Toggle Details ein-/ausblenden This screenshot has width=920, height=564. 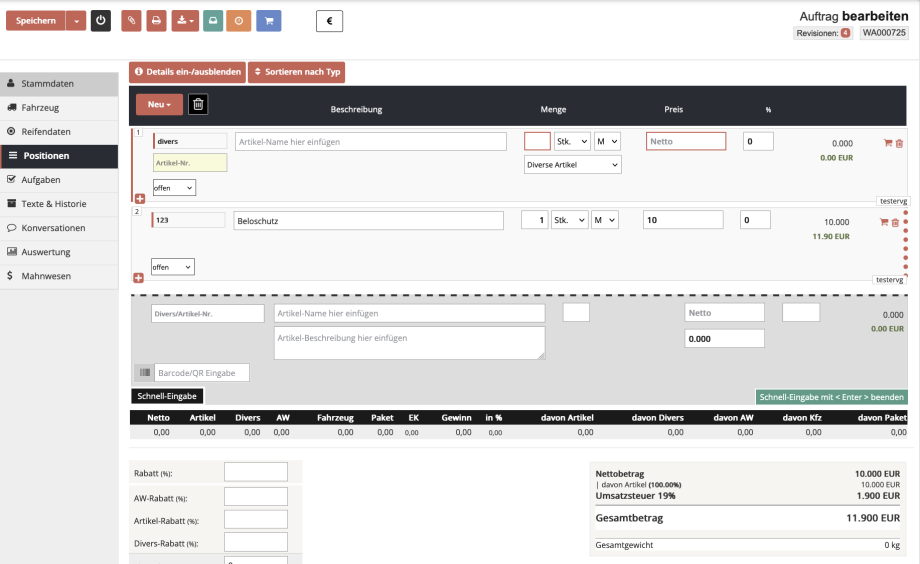click(x=187, y=72)
